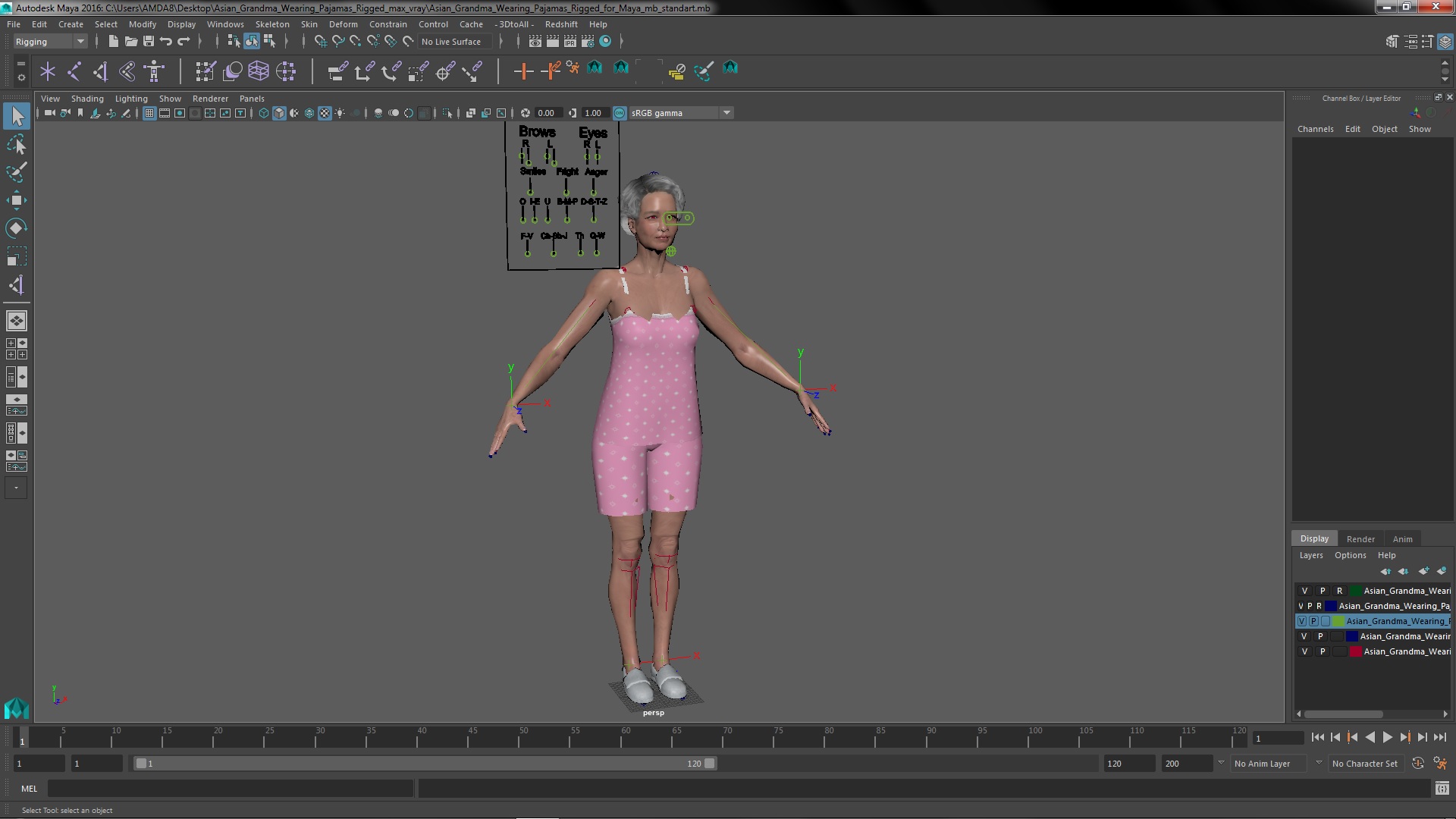
Task: Toggle playback P box of red layer
Action: 1323,651
